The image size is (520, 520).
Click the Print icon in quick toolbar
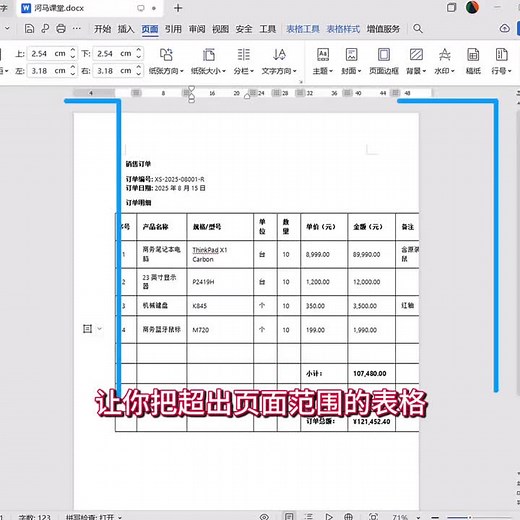click(61, 29)
